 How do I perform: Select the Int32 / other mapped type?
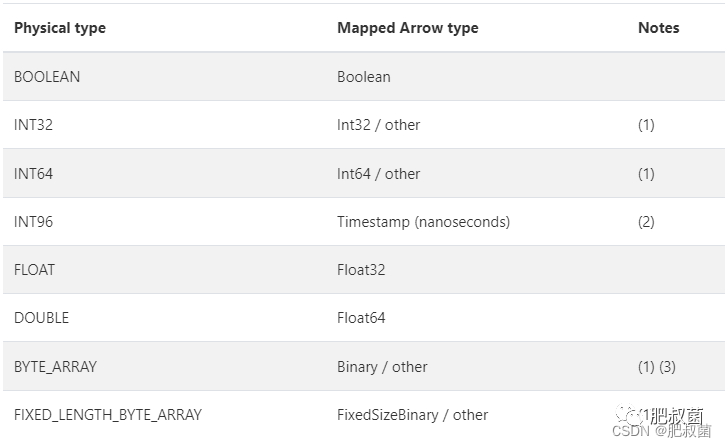378,125
